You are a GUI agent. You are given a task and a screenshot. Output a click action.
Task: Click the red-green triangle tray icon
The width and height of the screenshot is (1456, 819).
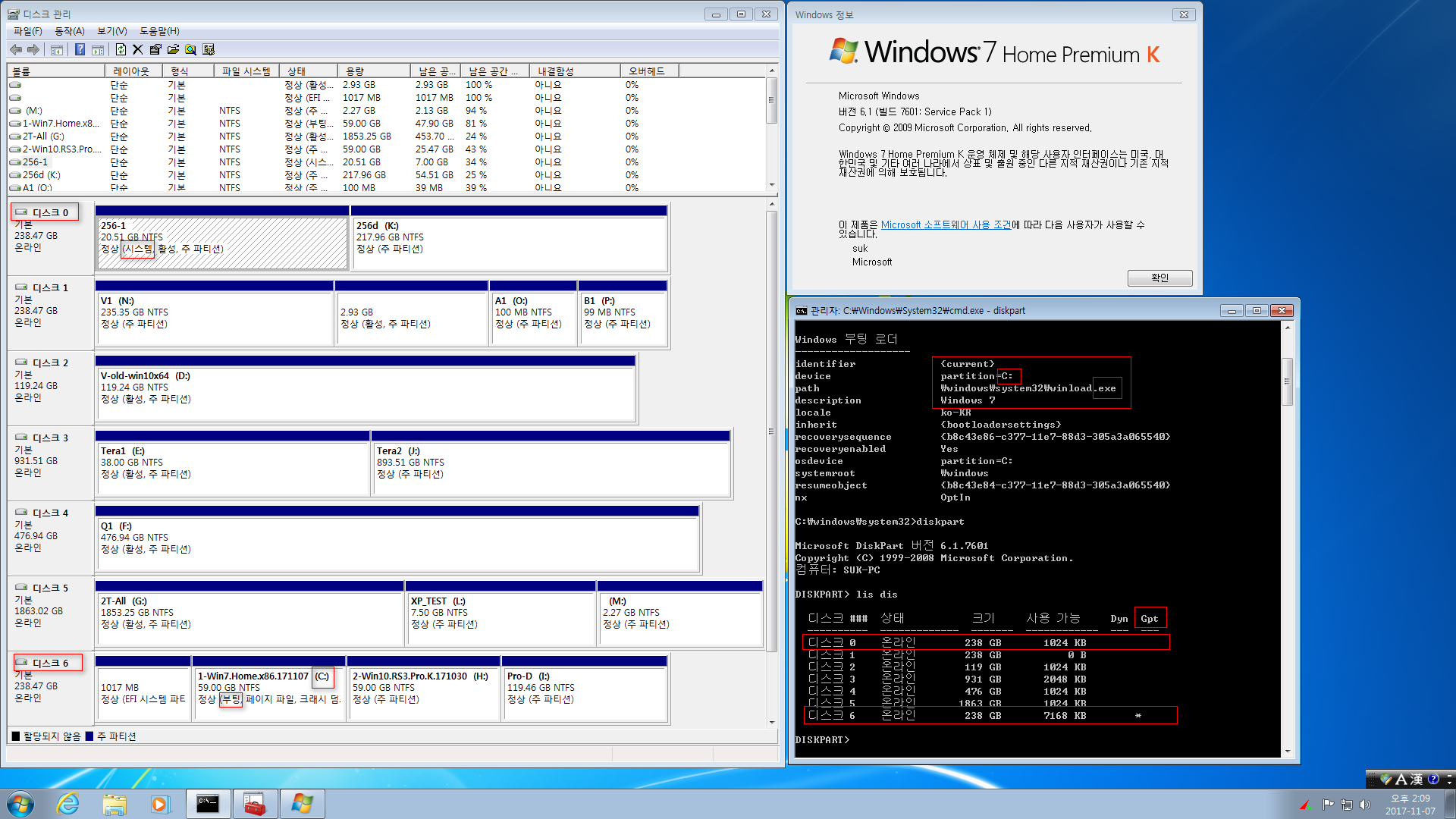point(1305,805)
